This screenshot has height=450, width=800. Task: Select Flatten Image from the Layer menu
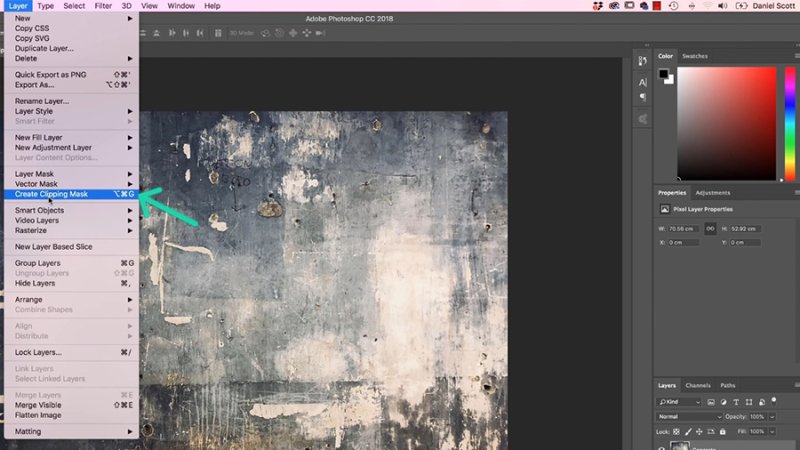(38, 415)
